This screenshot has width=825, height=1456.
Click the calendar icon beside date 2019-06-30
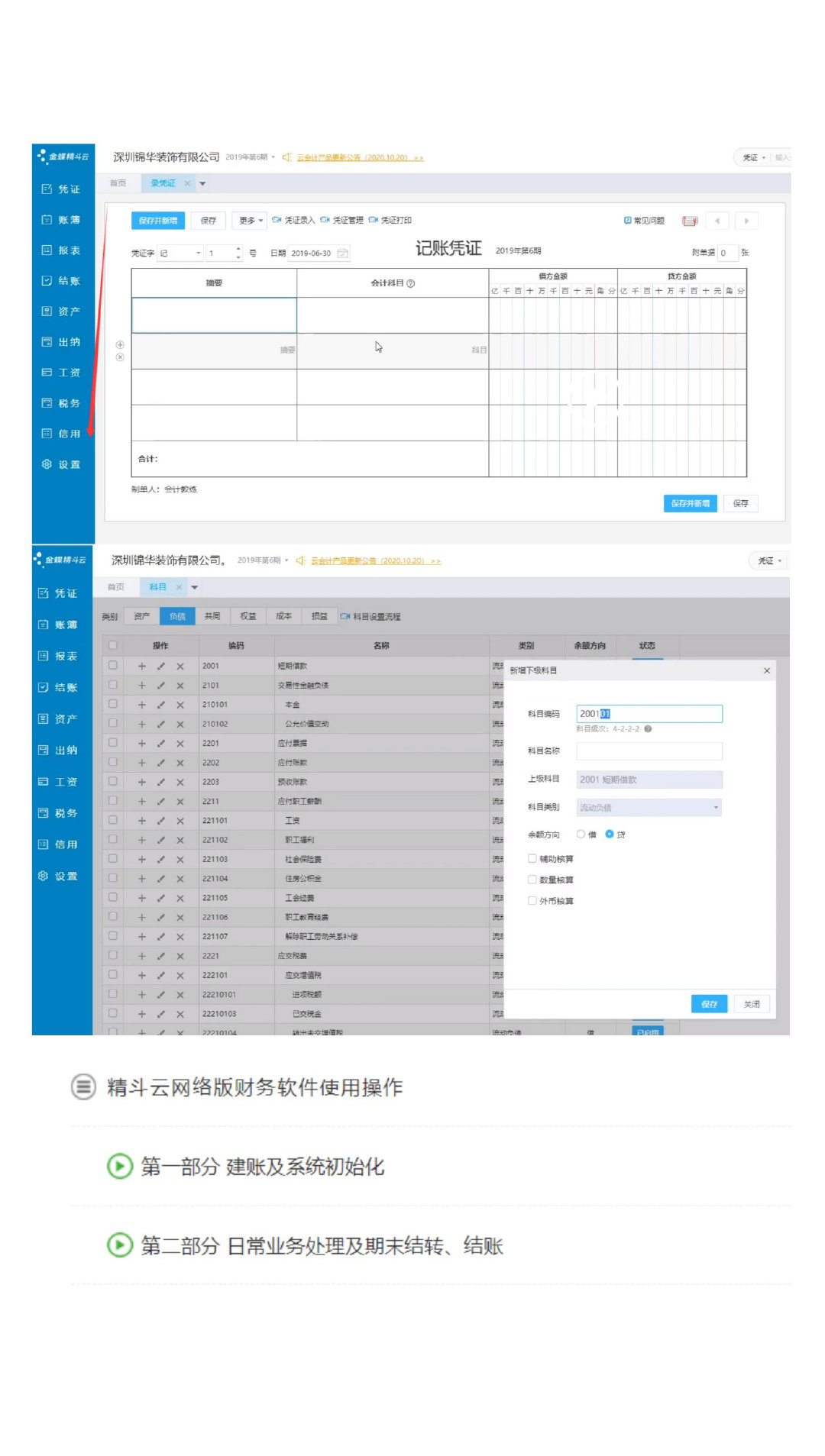(342, 253)
